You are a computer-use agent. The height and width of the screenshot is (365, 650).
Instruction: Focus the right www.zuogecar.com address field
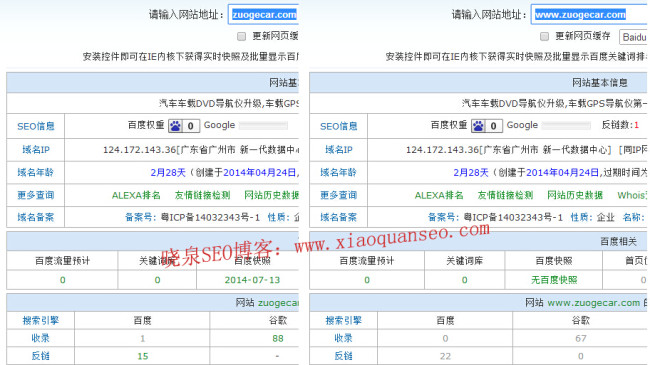tap(589, 15)
